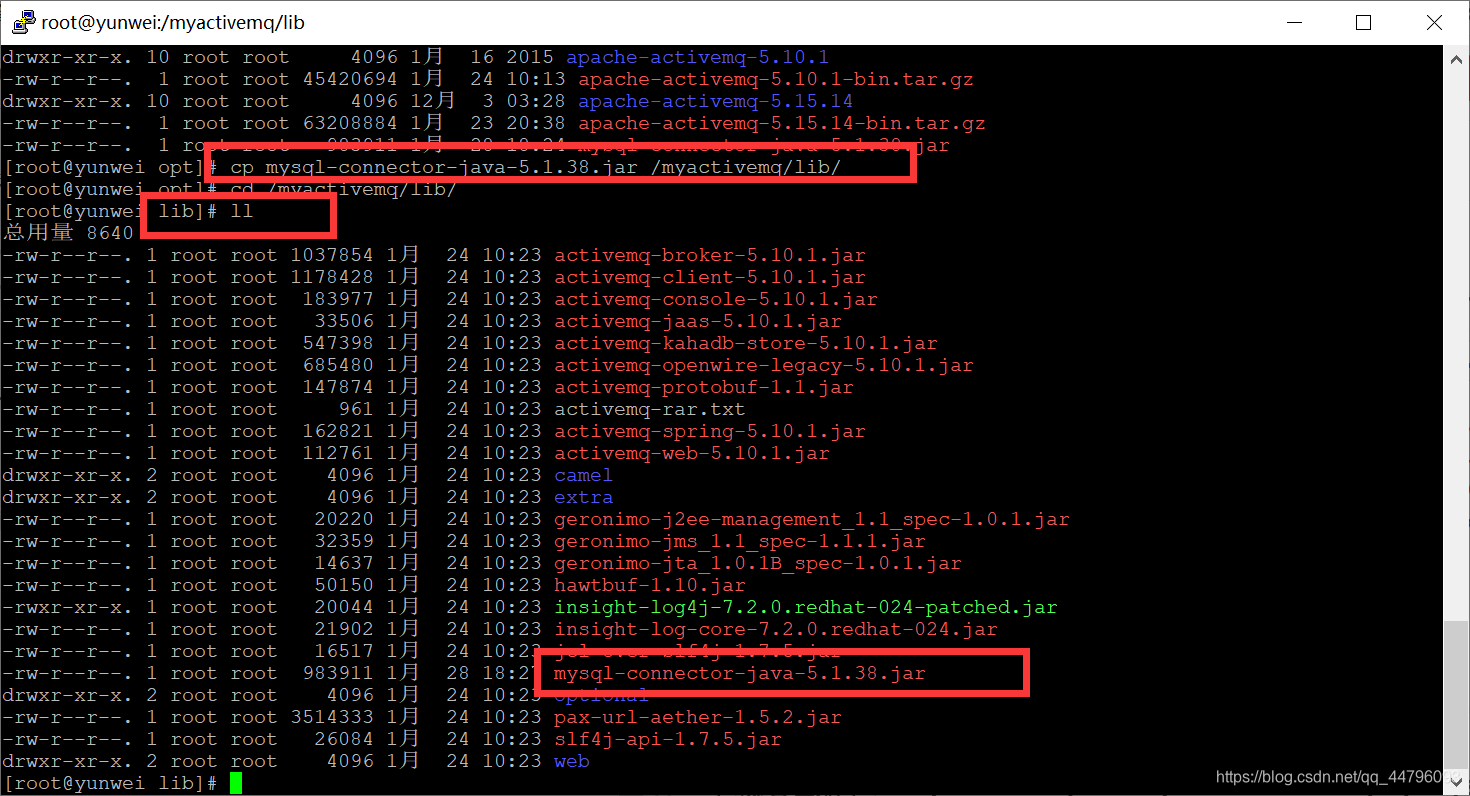Click file size 961 of activemq-rar.txt
The height and width of the screenshot is (796, 1470).
[x=355, y=409]
